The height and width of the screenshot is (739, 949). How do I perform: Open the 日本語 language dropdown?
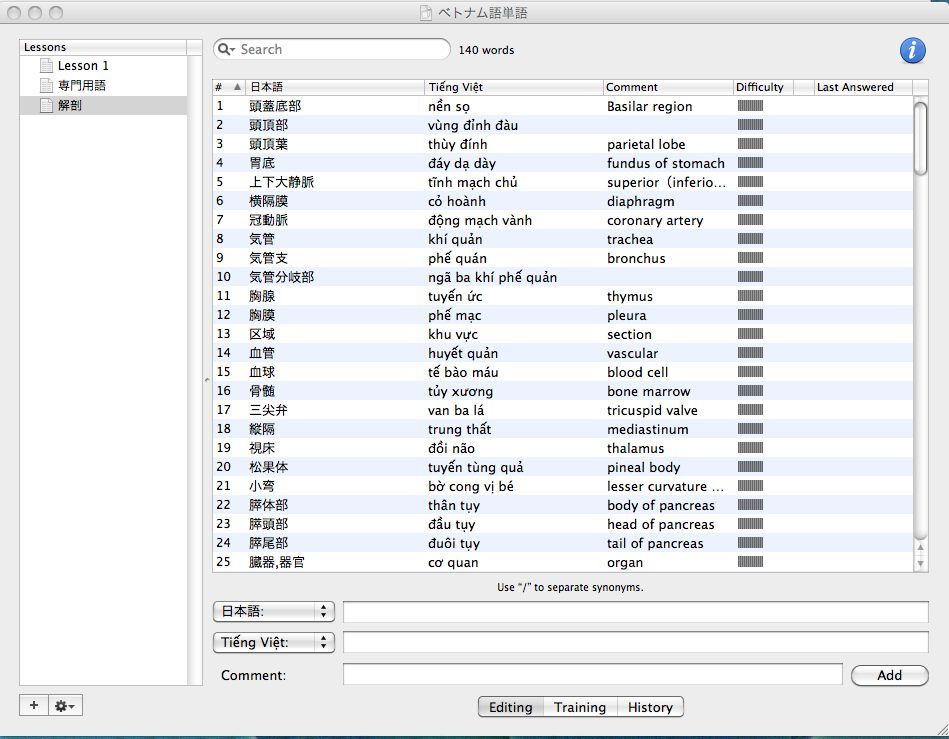pyautogui.click(x=274, y=611)
